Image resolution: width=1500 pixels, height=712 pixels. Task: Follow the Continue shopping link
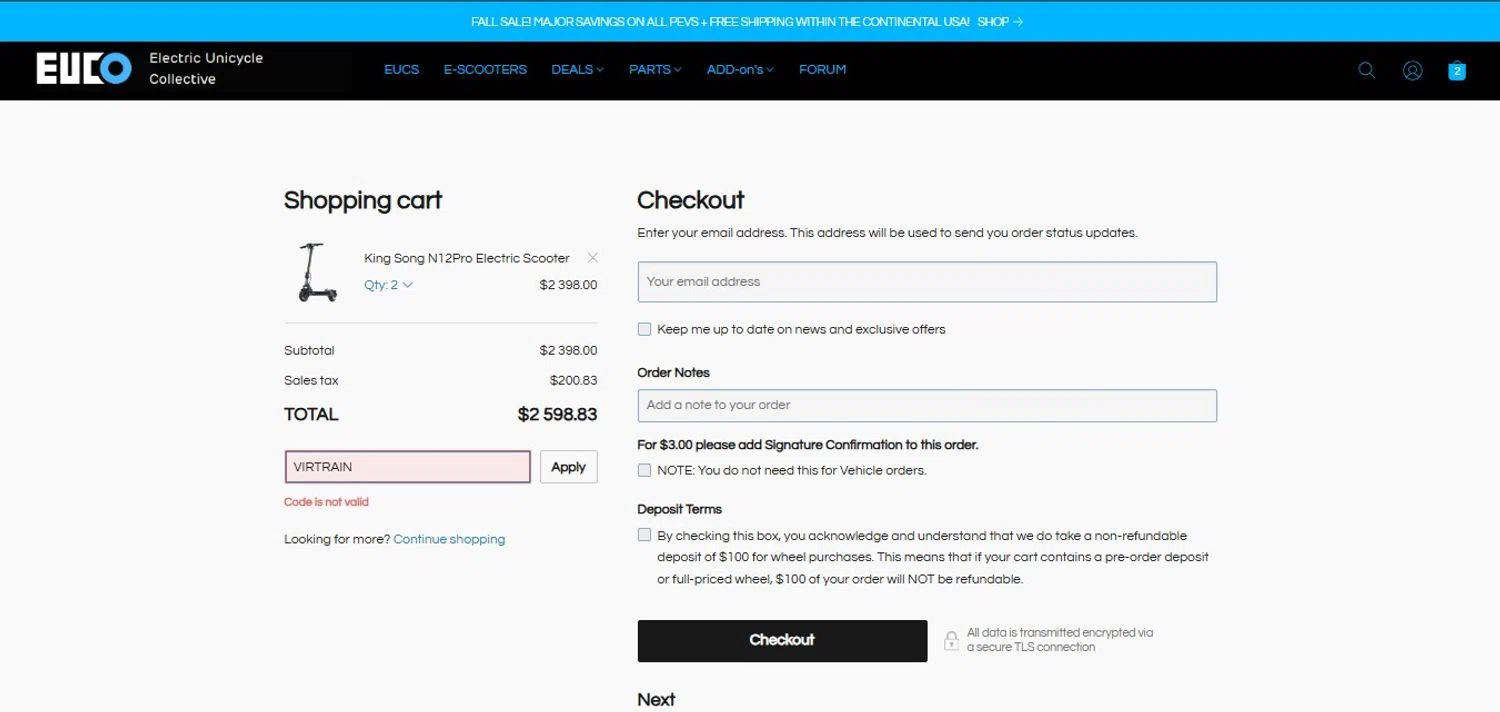pos(449,539)
